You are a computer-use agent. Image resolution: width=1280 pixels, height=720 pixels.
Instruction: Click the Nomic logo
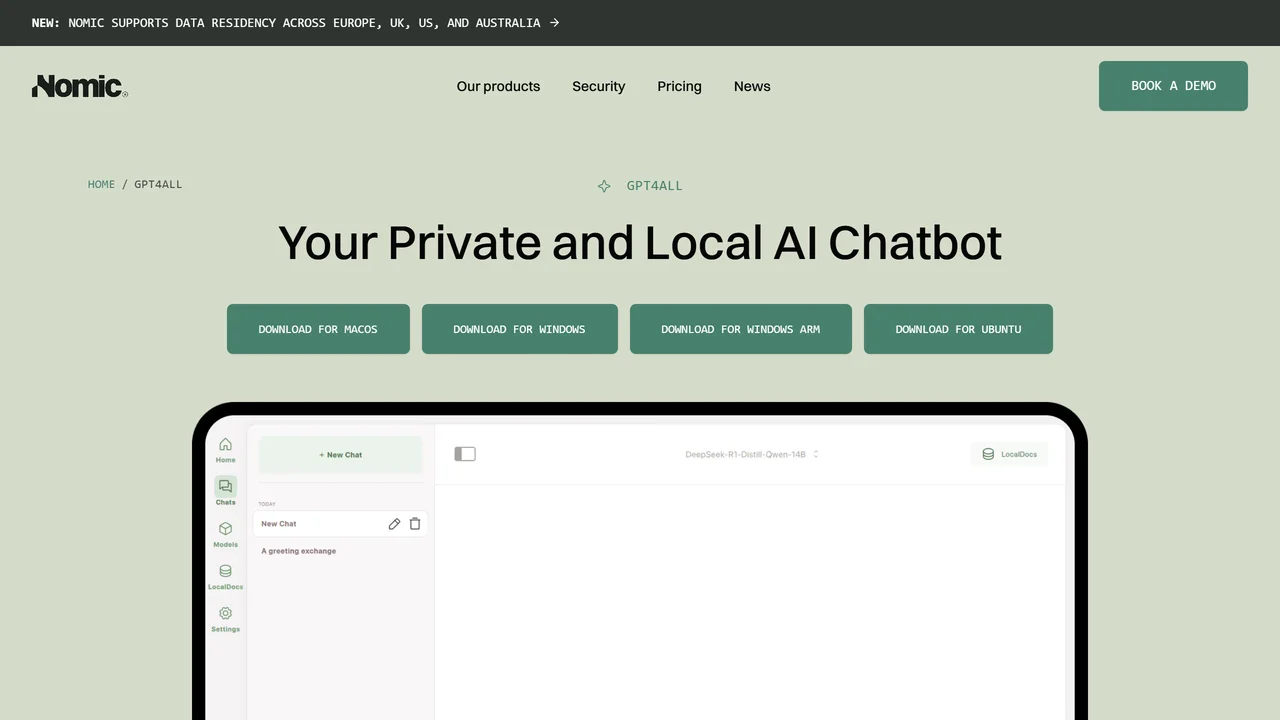pyautogui.click(x=80, y=86)
